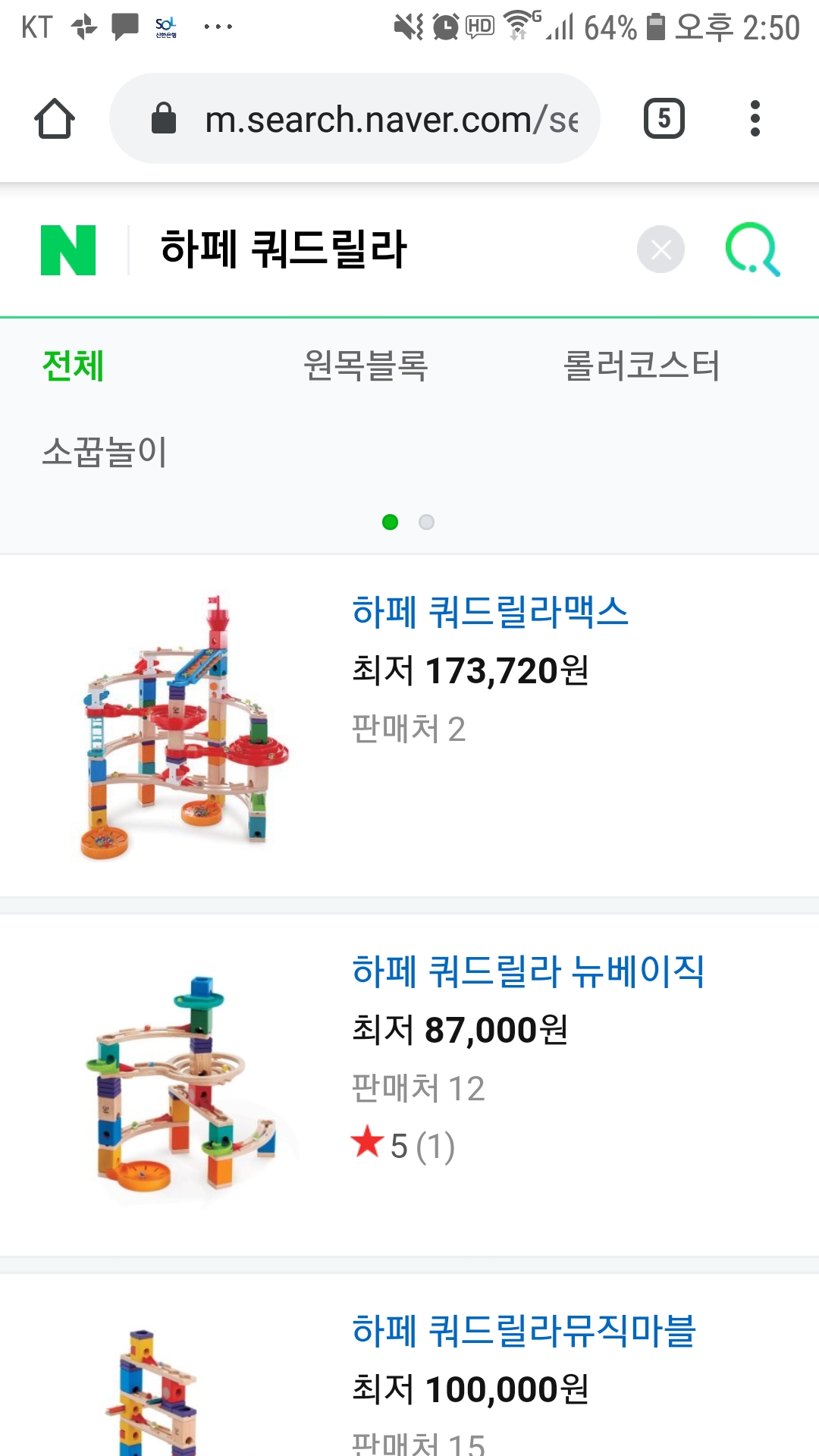Open 하페 쿼드릴라뮤직마블 product link

(x=523, y=1331)
